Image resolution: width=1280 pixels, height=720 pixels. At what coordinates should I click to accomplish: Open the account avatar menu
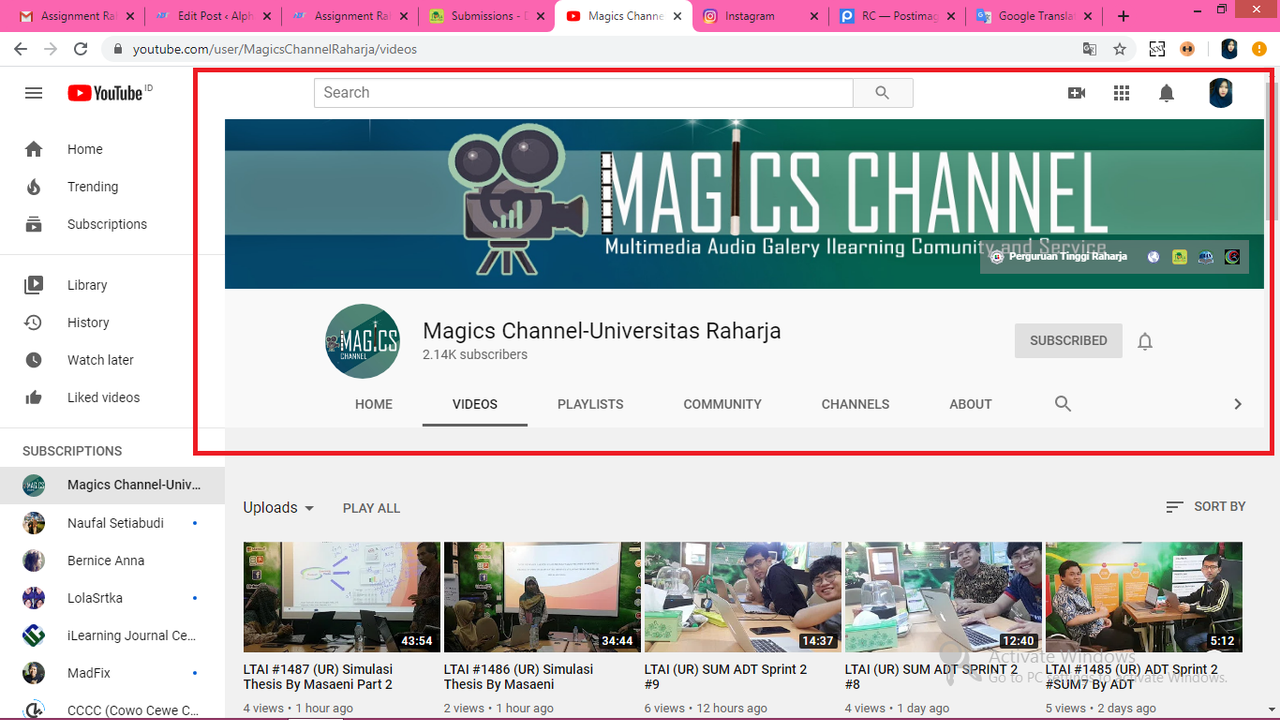(x=1220, y=93)
